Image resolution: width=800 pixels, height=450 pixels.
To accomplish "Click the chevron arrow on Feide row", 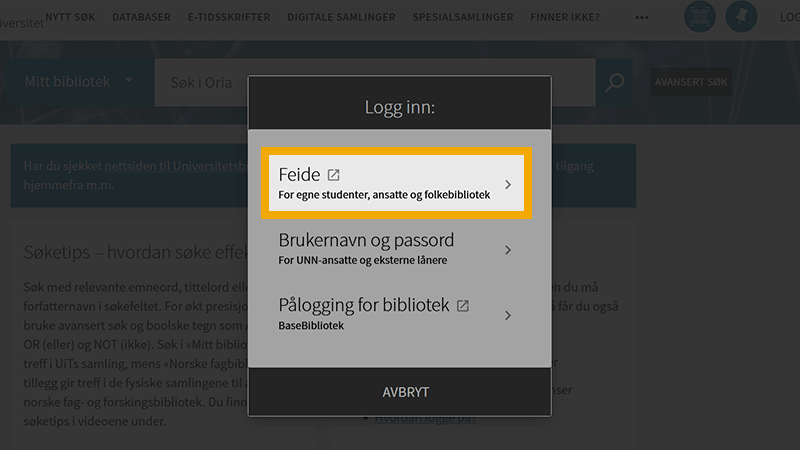I will [508, 185].
